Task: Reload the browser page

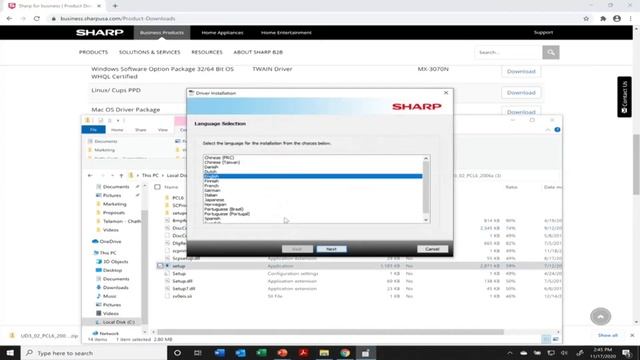Action: click(37, 18)
